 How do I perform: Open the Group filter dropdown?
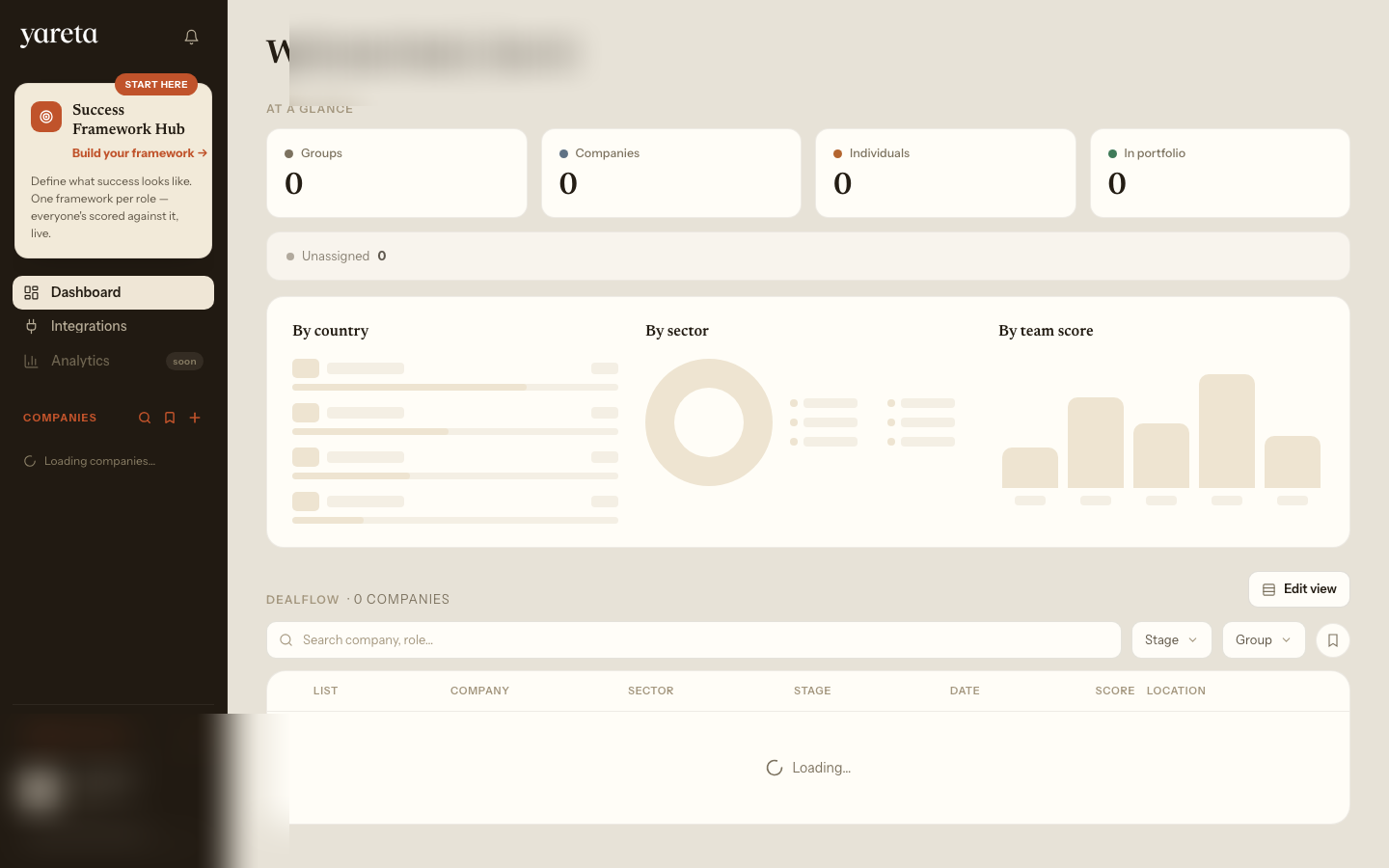coord(1264,640)
